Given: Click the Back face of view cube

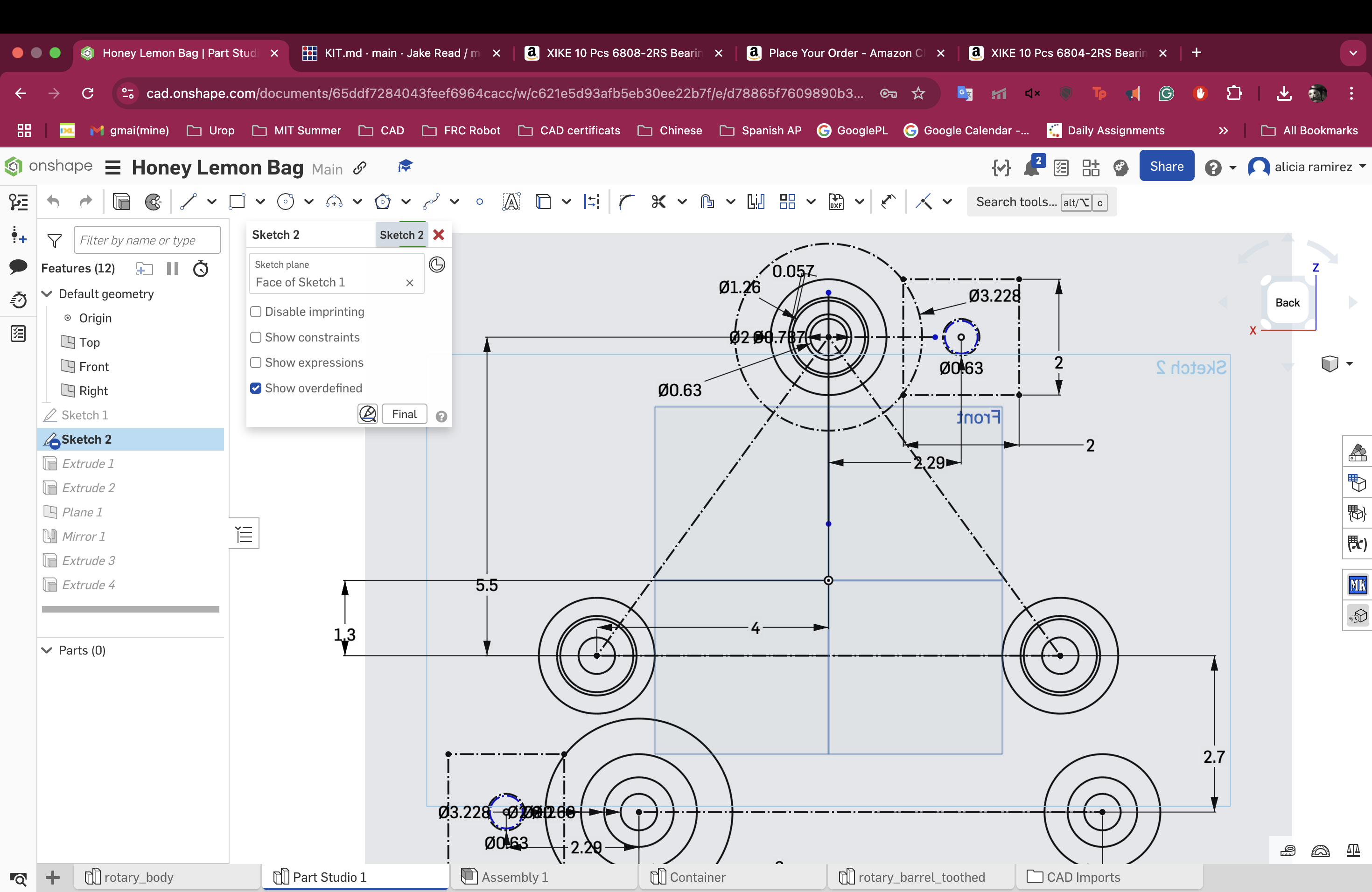Looking at the screenshot, I should click(1288, 302).
